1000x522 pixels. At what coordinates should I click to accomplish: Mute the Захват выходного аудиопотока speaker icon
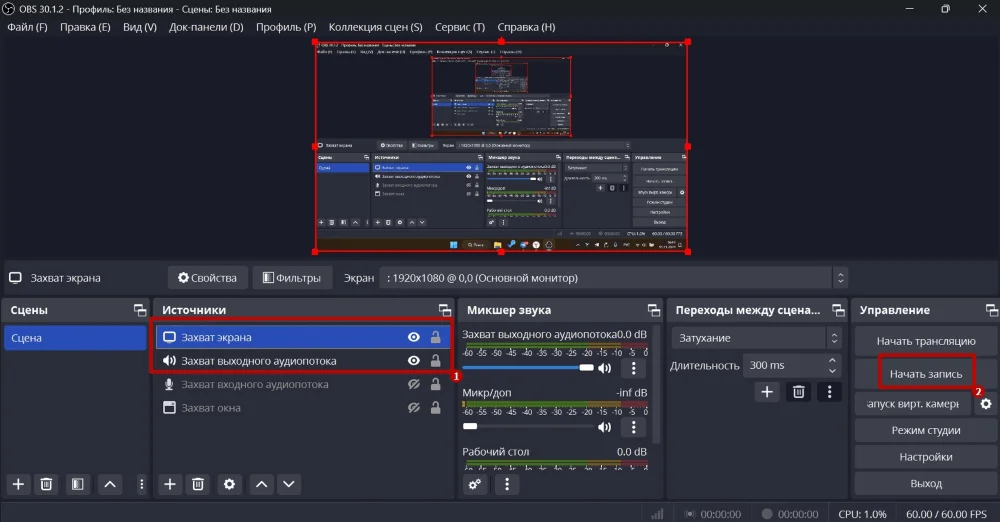click(x=604, y=369)
